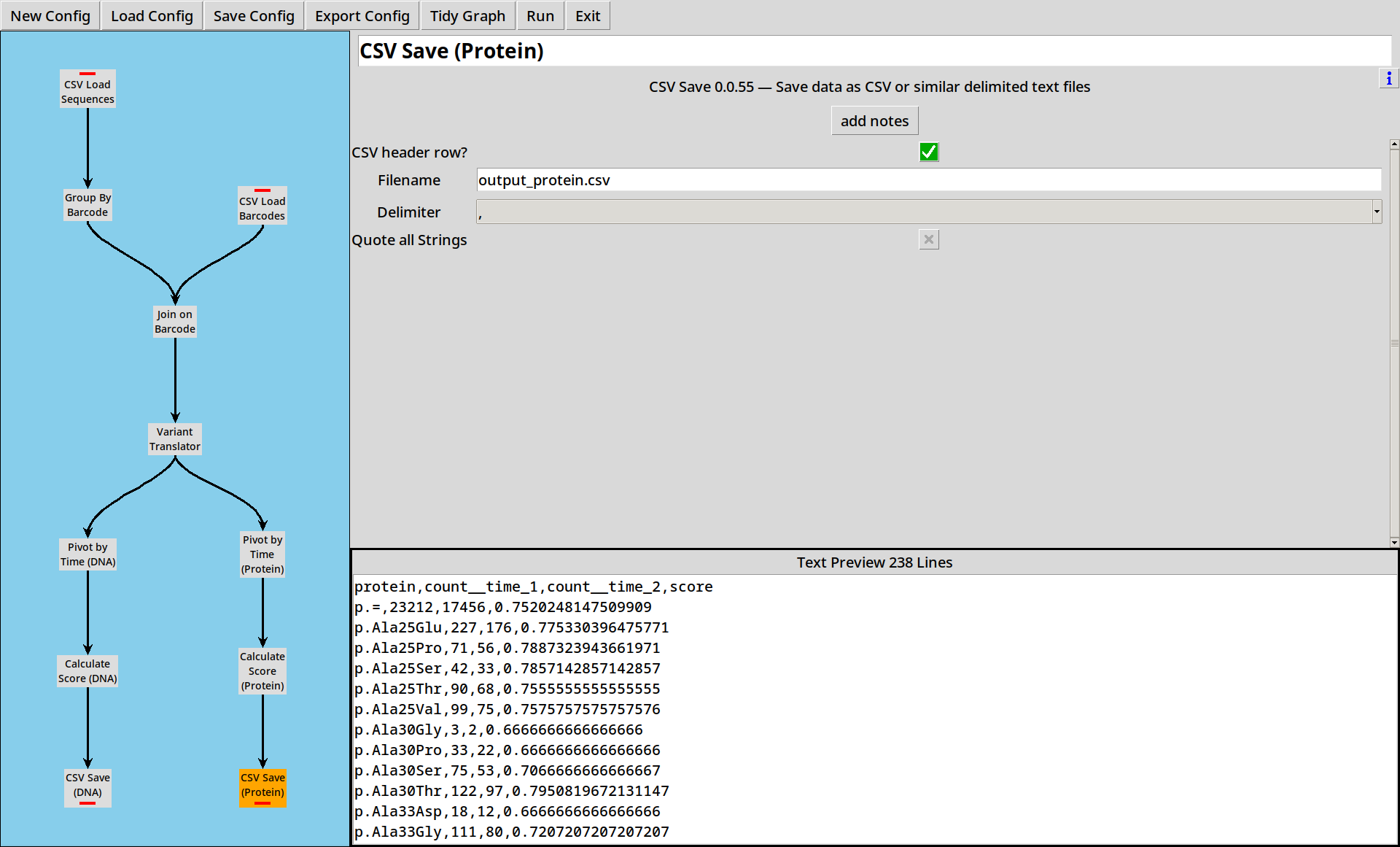Select the CSV Save (DNA) node
Viewport: 1400px width, 847px height.
tap(87, 788)
